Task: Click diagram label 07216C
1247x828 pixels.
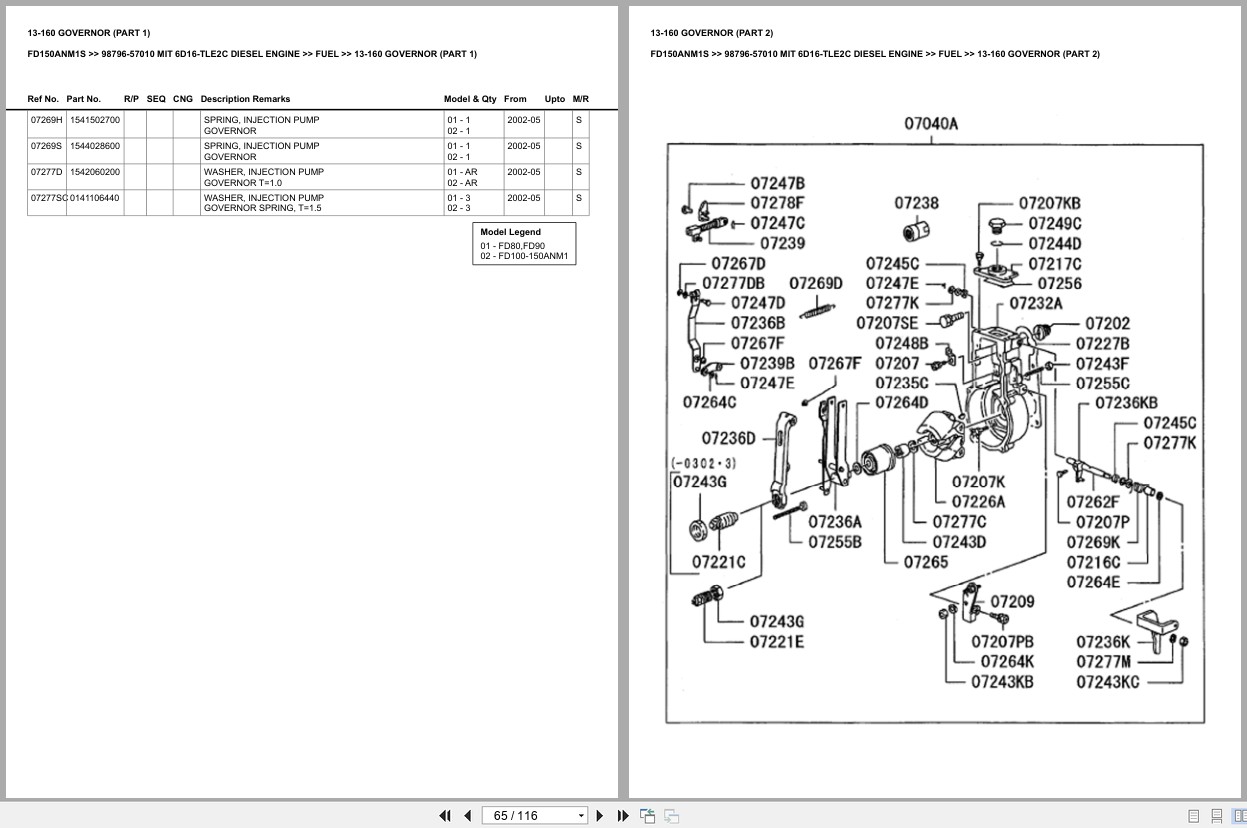Action: 1093,562
